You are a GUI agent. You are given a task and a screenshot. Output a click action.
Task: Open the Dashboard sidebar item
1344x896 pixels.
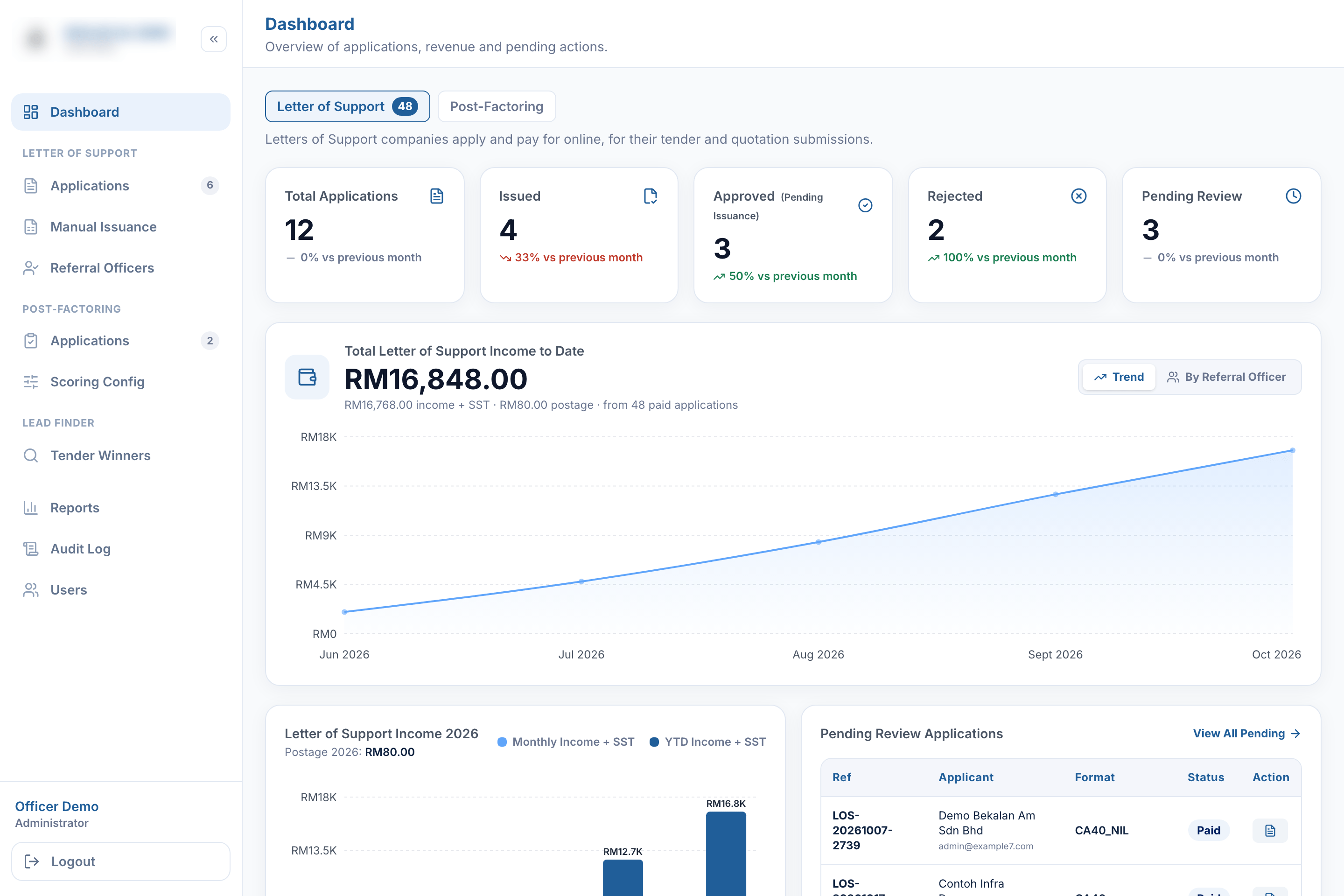(120, 112)
